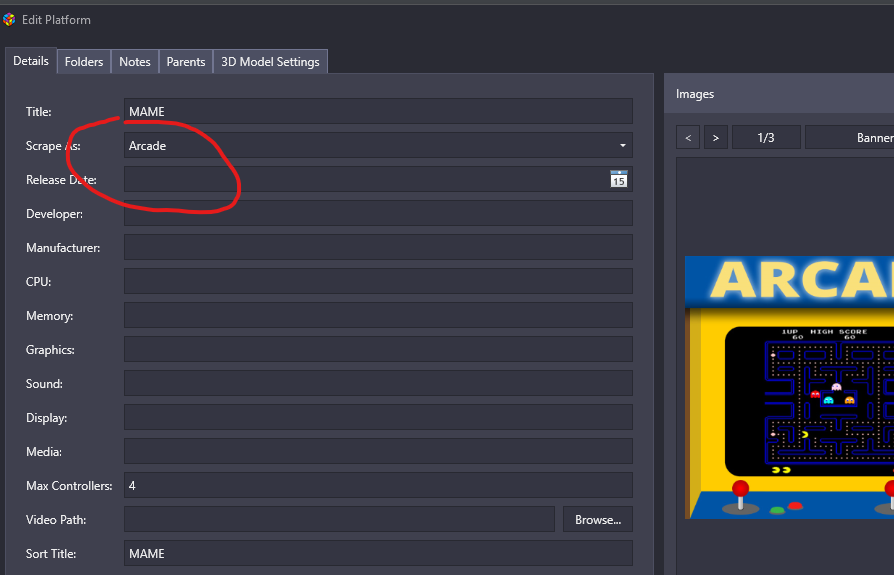This screenshot has width=894, height=575.
Task: Click the Arcade banner image preview
Action: pos(789,388)
